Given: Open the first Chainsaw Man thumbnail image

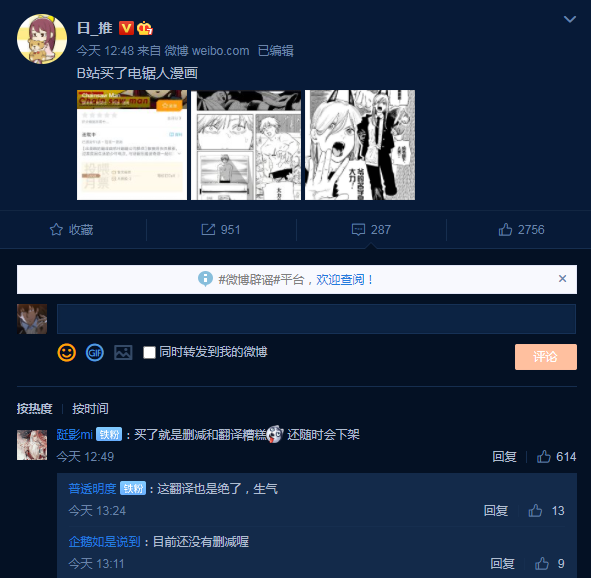Looking at the screenshot, I should pos(132,145).
